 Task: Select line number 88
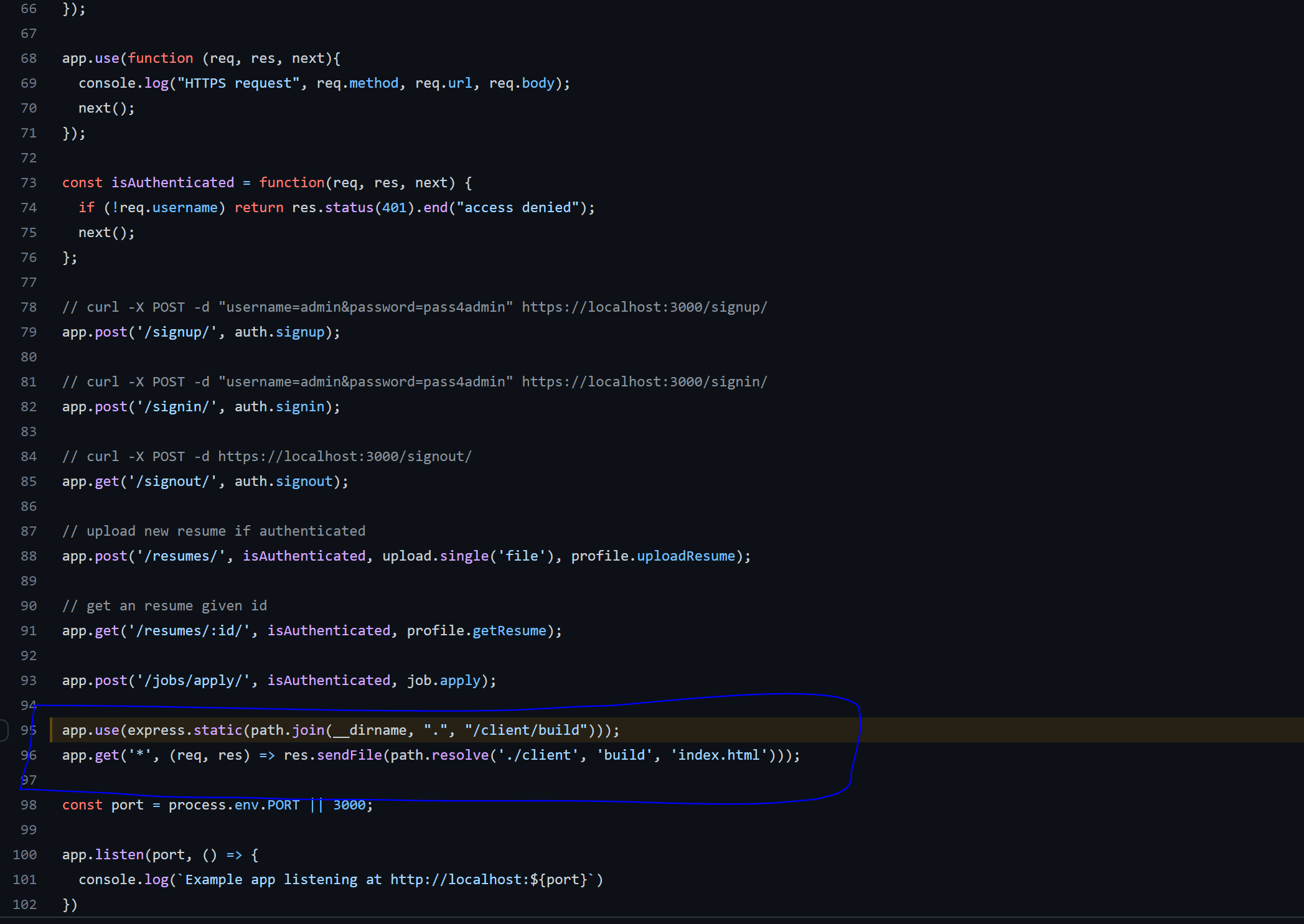point(29,556)
